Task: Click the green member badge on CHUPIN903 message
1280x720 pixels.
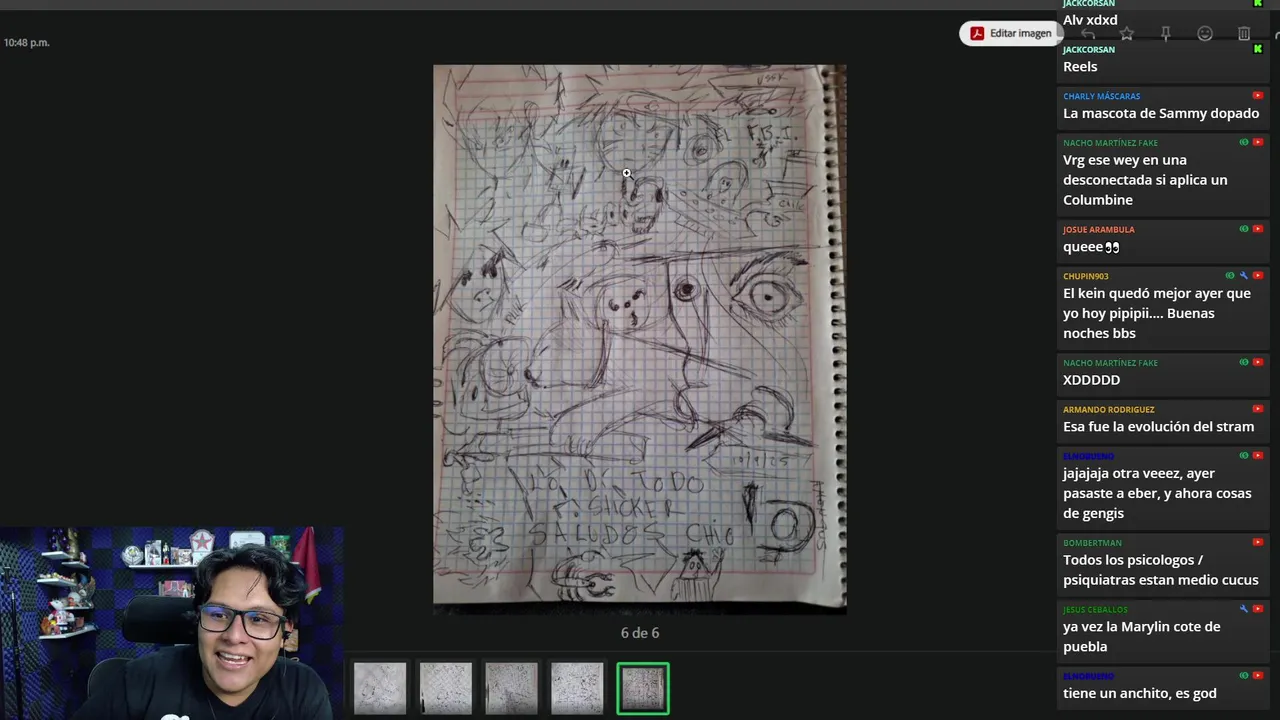Action: (x=1230, y=276)
